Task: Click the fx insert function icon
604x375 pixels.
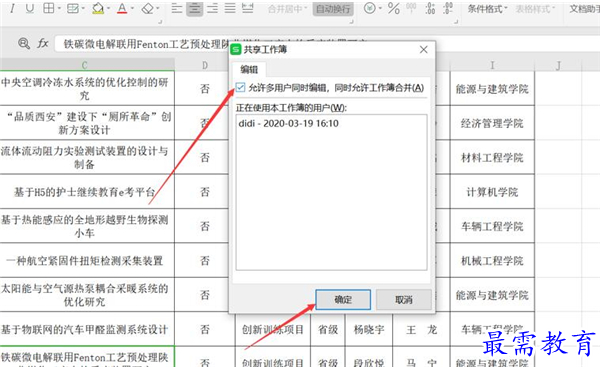Action: click(43, 43)
